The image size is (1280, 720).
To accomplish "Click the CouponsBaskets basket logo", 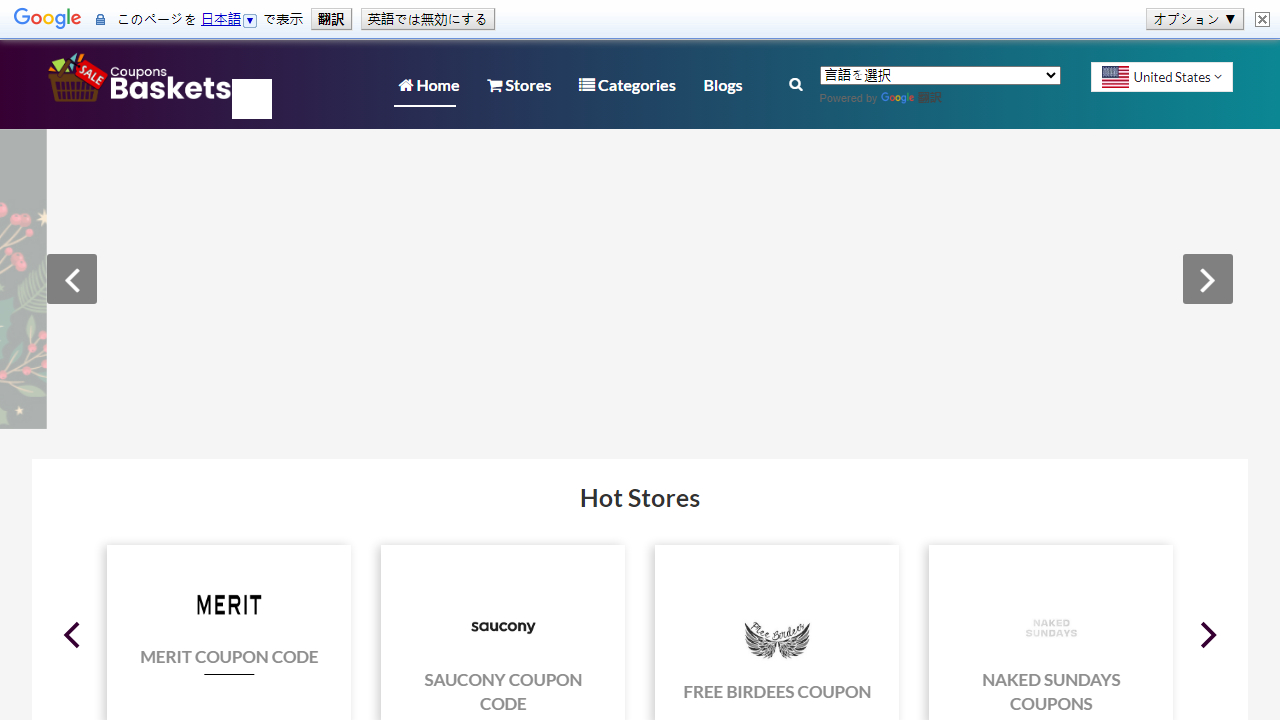I will click(x=76, y=80).
